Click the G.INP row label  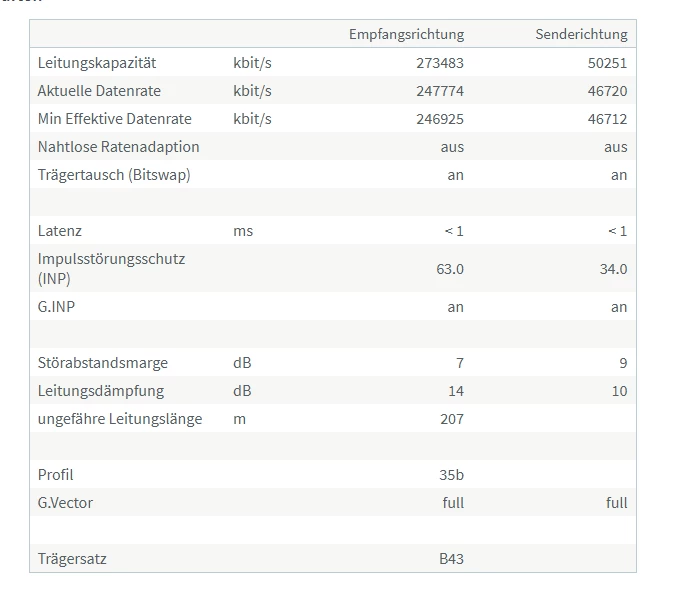click(x=56, y=307)
